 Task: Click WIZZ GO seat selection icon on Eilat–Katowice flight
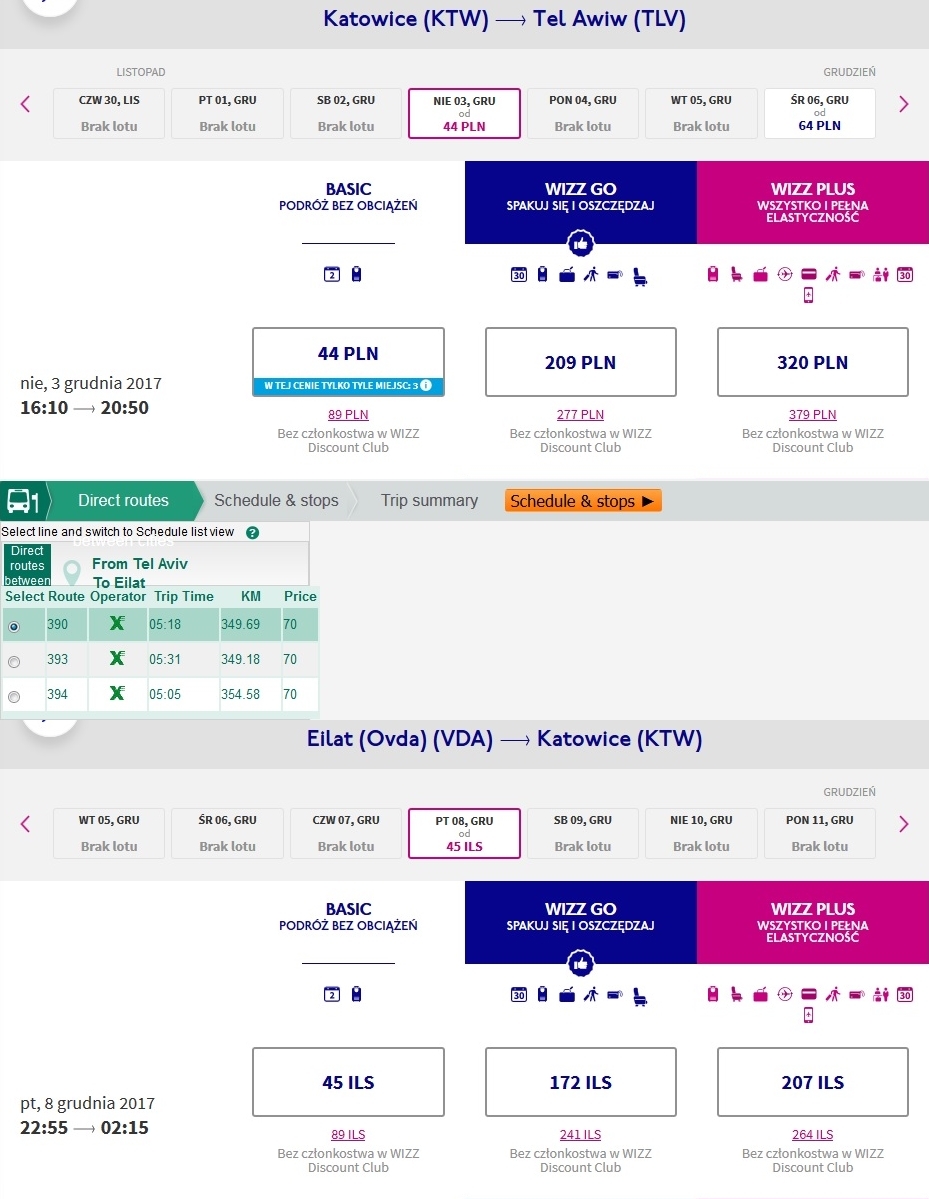[640, 996]
